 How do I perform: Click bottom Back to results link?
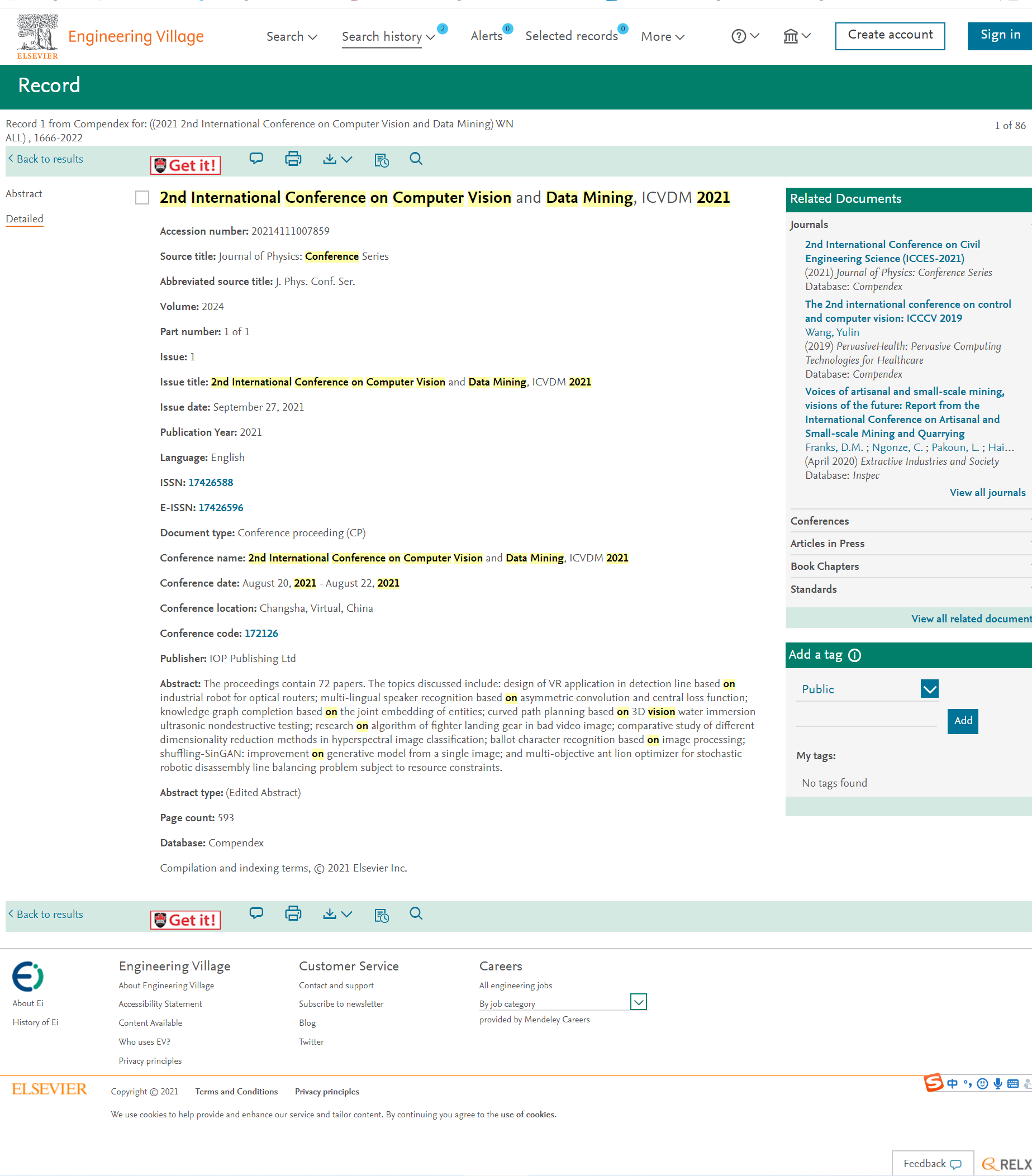[45, 914]
